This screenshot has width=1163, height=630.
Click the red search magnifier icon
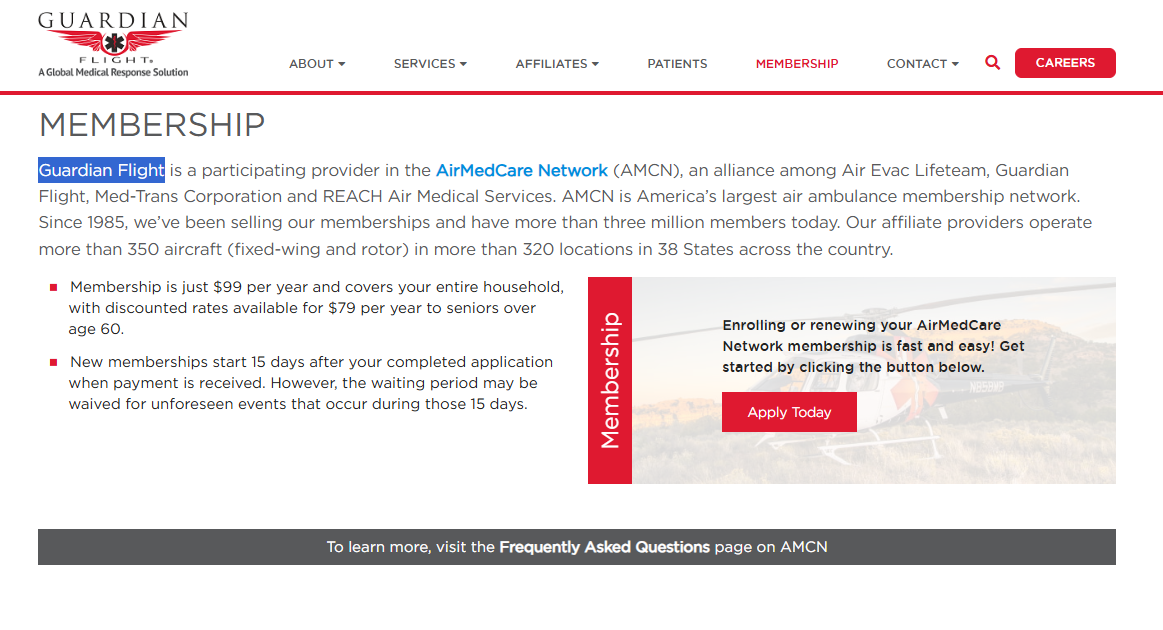pos(992,63)
